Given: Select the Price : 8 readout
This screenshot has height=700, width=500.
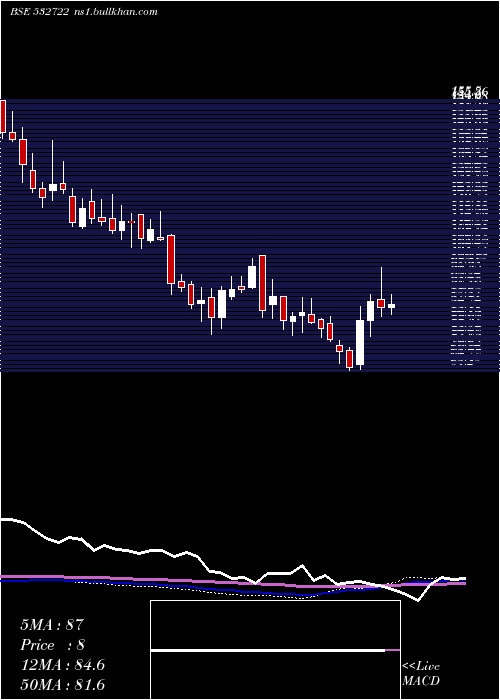Looking at the screenshot, I should tap(52, 645).
